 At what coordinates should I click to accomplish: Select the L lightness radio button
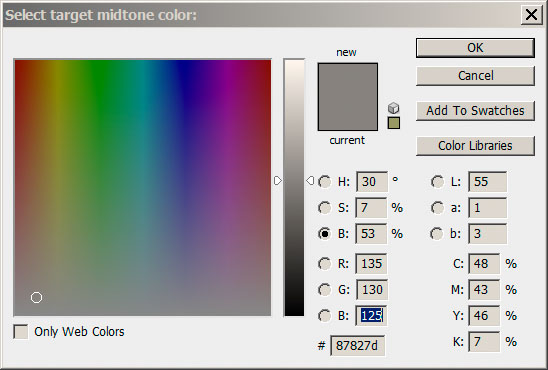click(437, 181)
